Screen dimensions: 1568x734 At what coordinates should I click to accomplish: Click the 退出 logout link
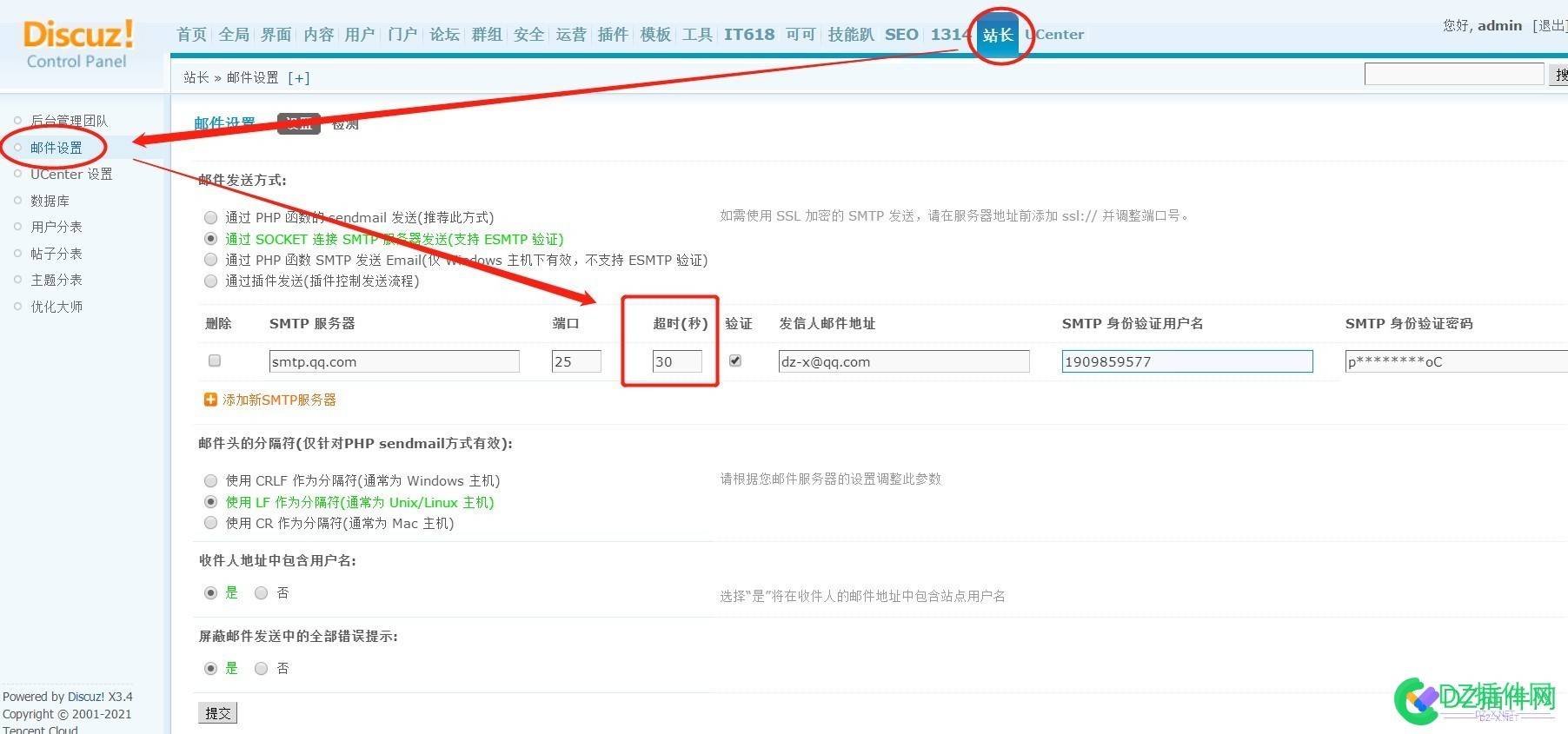point(1551,26)
